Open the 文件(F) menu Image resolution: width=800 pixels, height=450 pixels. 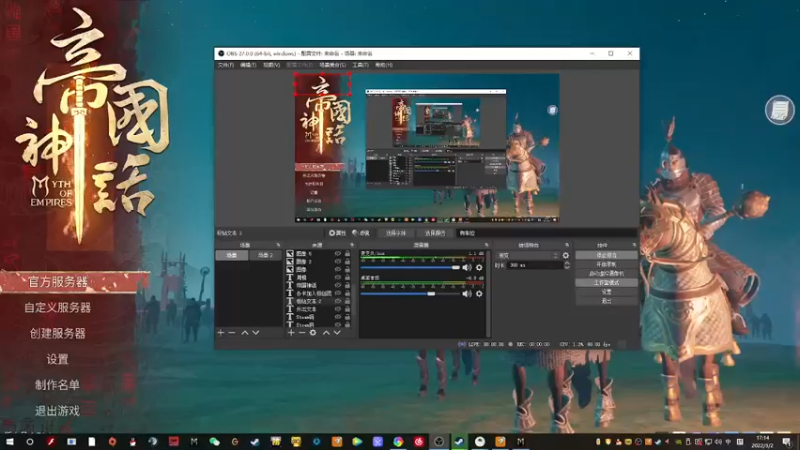point(226,65)
